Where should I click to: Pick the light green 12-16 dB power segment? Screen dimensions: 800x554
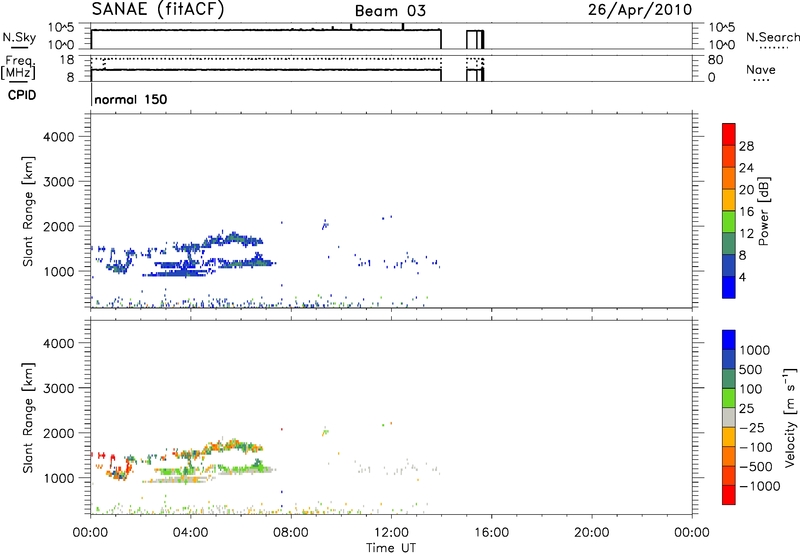pos(729,221)
